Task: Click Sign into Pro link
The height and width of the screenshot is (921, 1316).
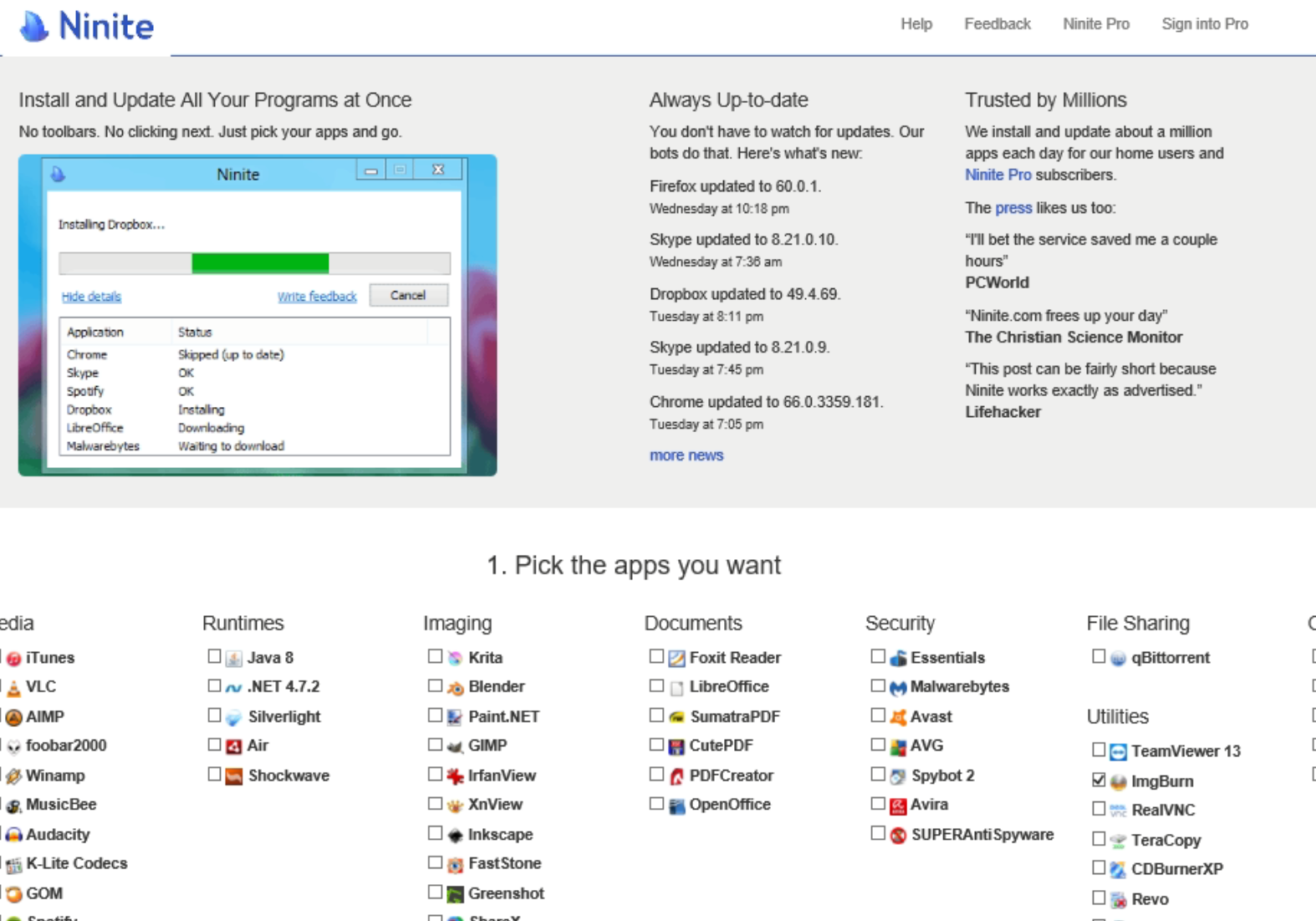Action: point(1204,24)
